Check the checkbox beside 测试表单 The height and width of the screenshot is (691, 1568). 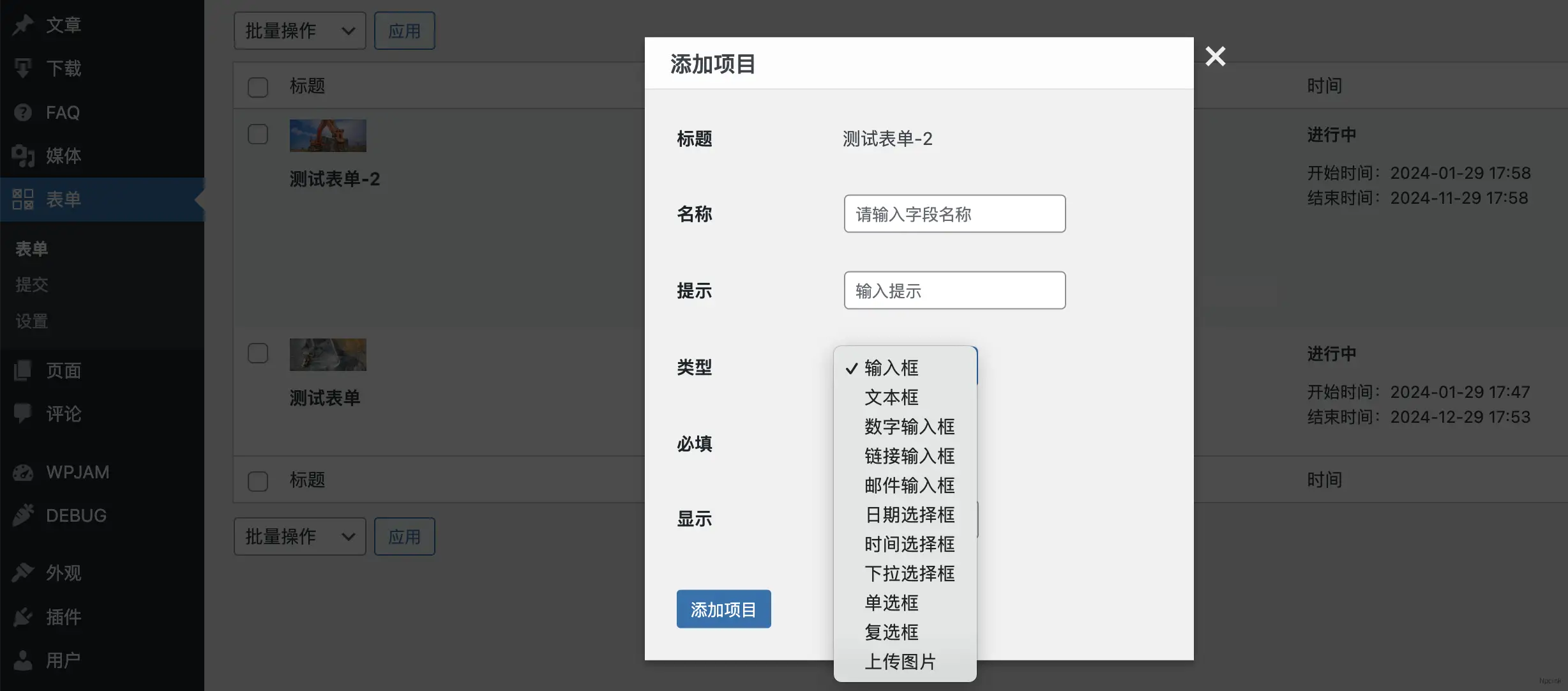point(258,353)
